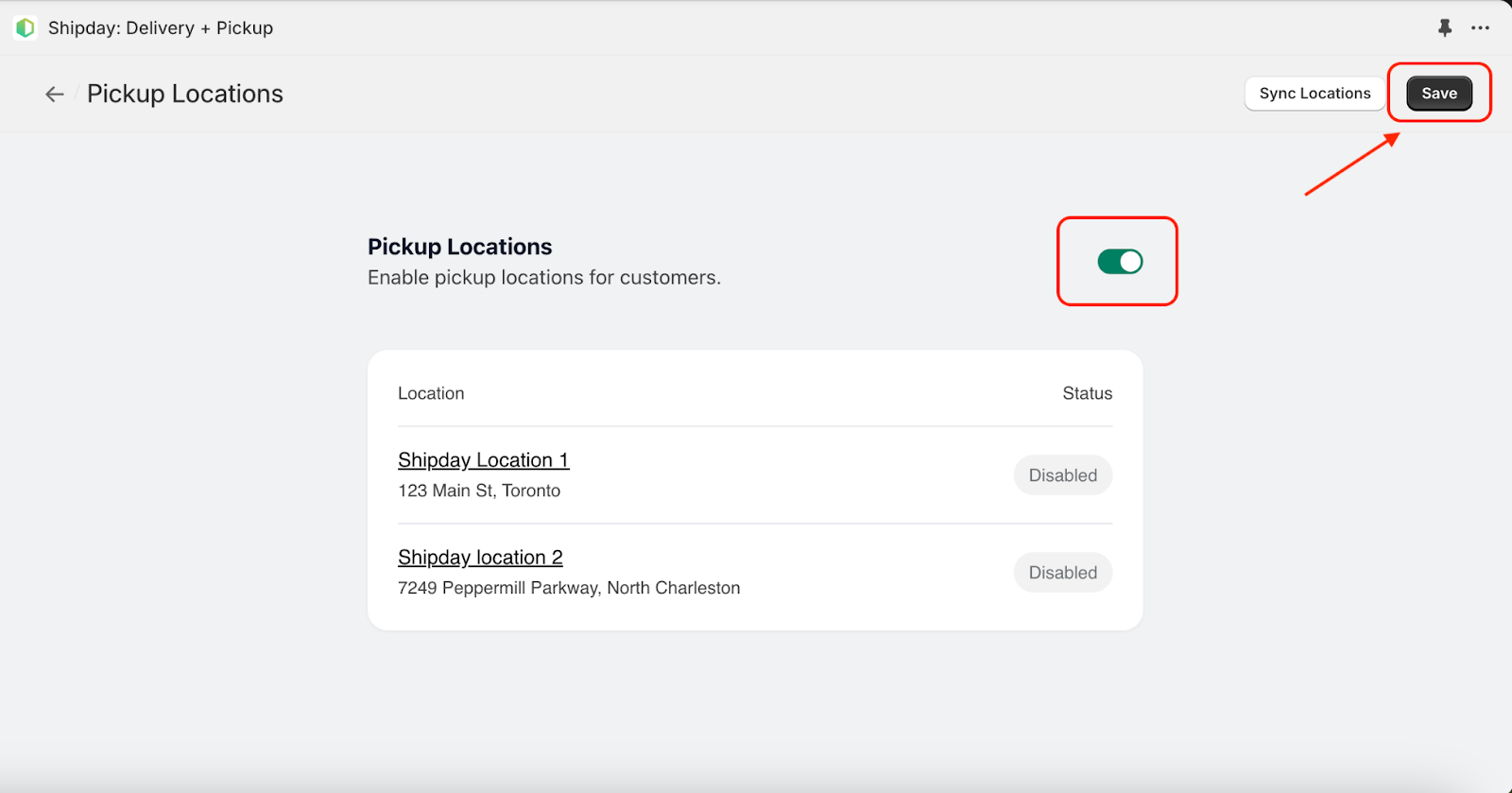1512x793 pixels.
Task: Click the green Shipday app logo
Action: (26, 28)
